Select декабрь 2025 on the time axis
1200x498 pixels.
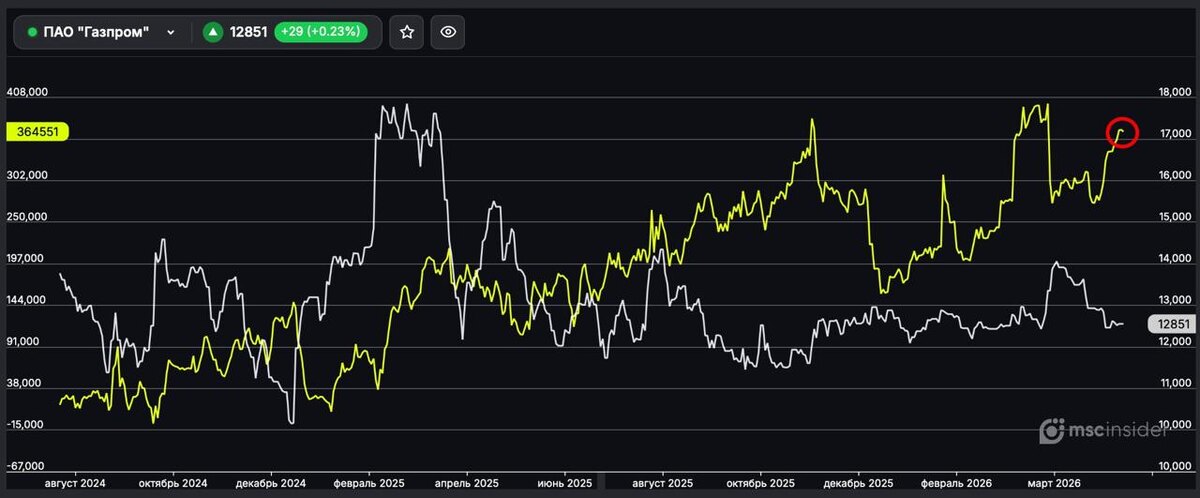tap(858, 482)
